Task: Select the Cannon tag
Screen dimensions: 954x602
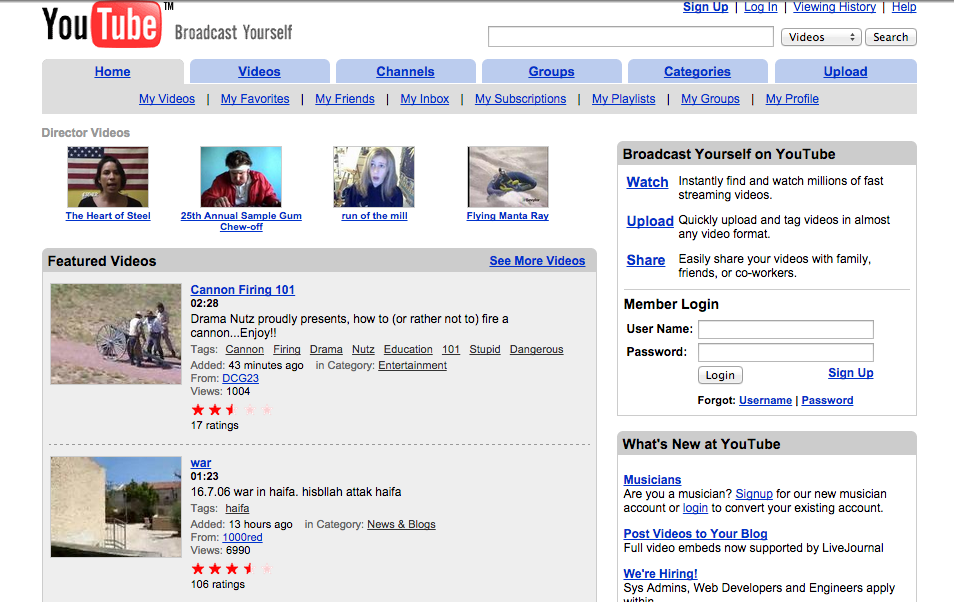Action: 245,349
